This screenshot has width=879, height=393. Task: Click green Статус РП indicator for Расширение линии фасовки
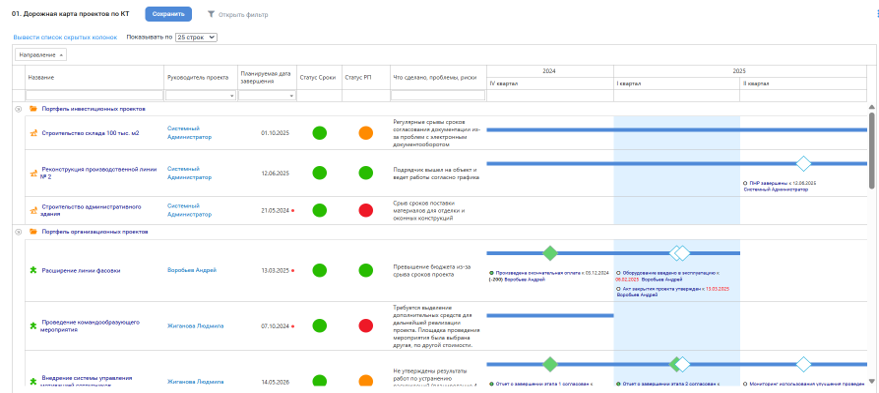(x=366, y=270)
